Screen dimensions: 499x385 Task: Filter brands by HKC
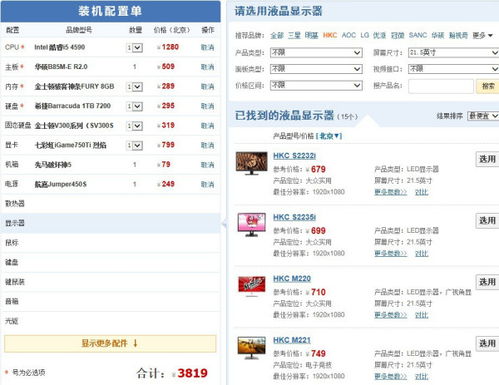(330, 35)
